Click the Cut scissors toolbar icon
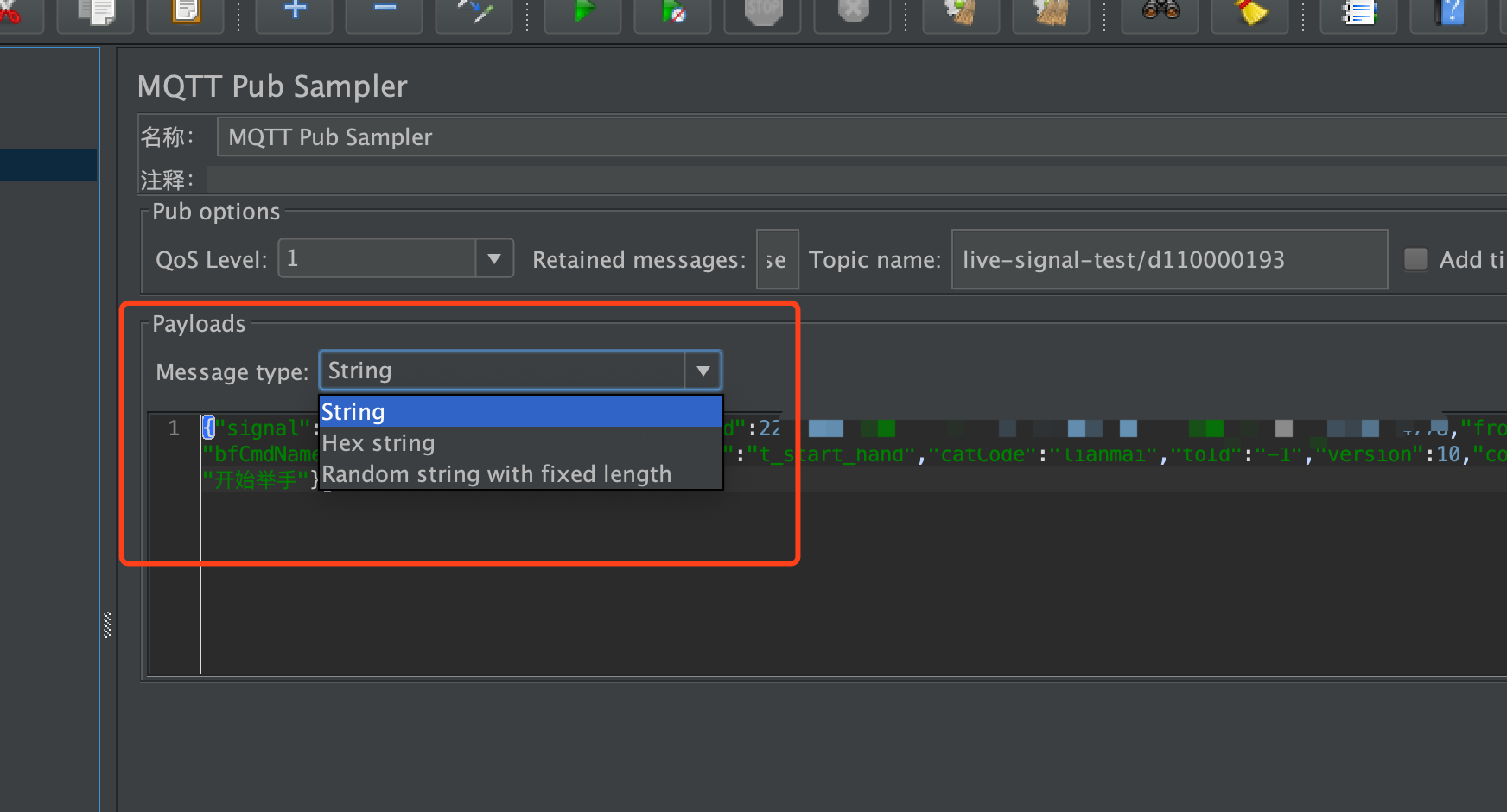This screenshot has height=812, width=1507. point(10,12)
